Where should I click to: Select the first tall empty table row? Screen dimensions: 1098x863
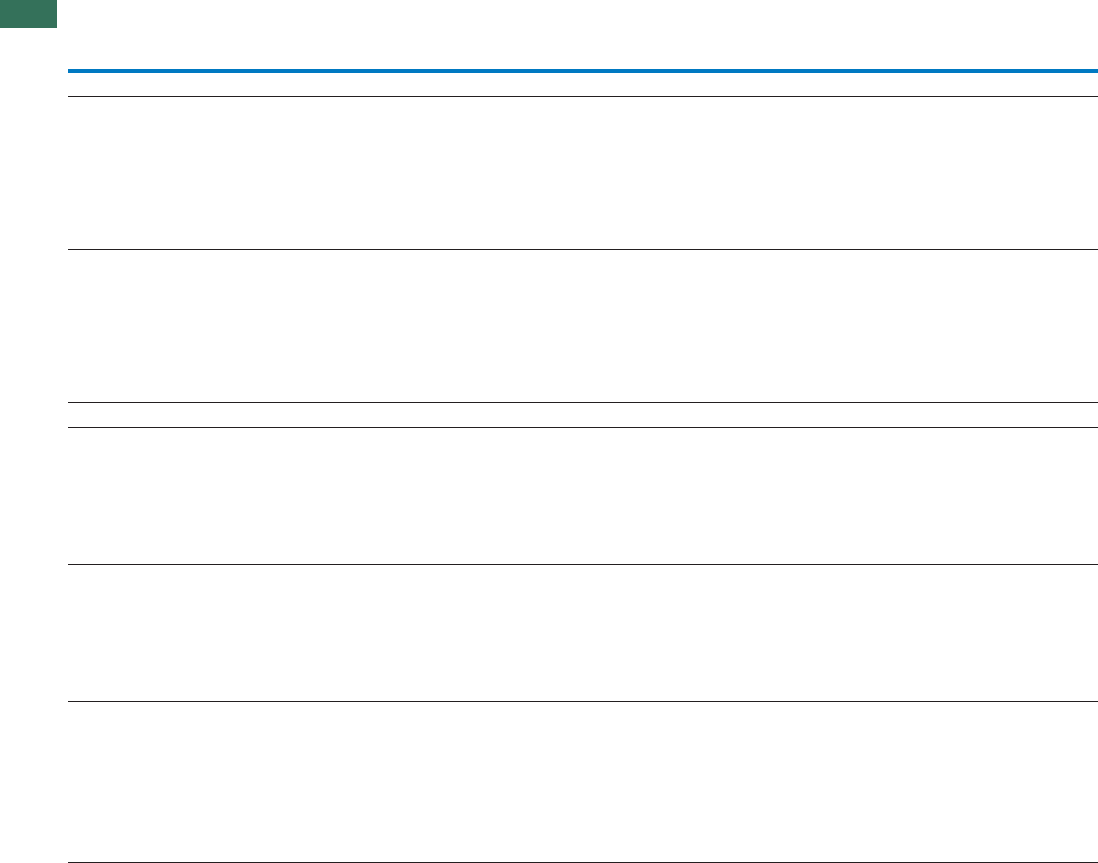pyautogui.click(x=582, y=172)
